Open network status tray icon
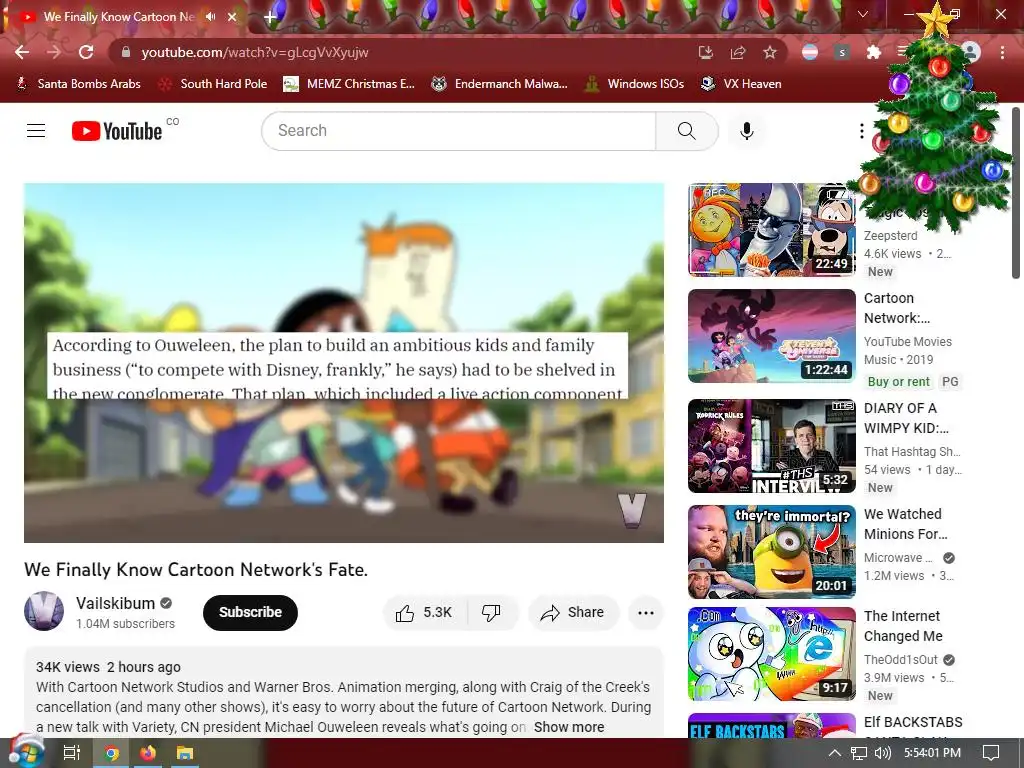The height and width of the screenshot is (768, 1024). click(x=859, y=753)
